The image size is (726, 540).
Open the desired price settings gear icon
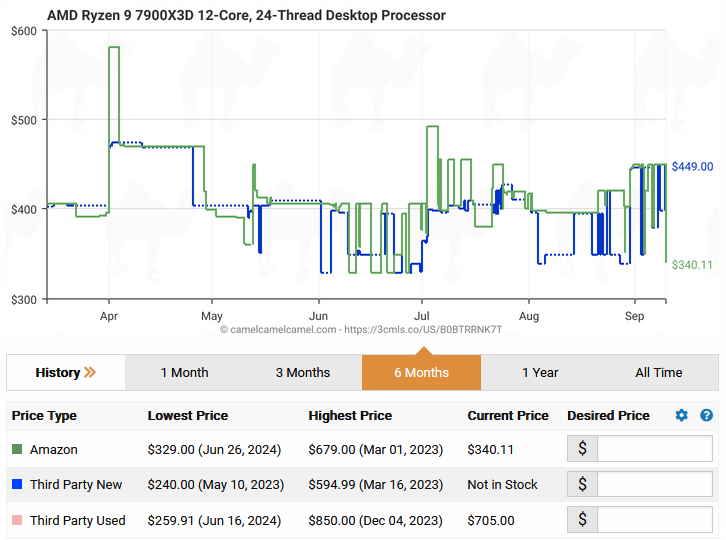682,415
